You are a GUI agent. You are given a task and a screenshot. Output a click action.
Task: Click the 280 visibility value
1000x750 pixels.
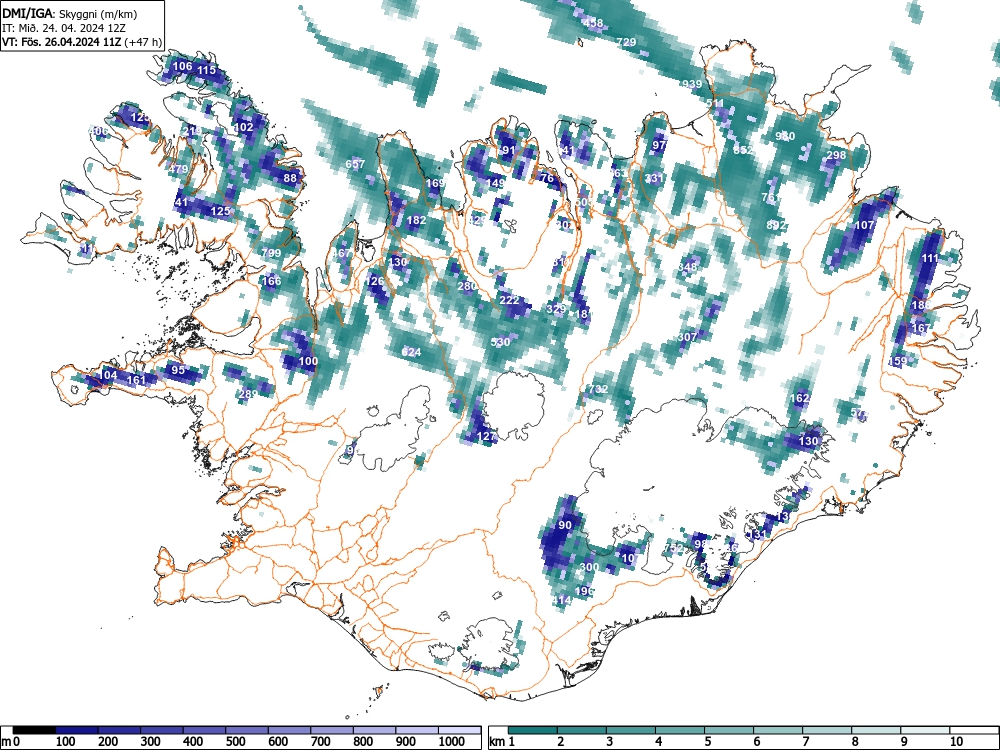point(467,286)
